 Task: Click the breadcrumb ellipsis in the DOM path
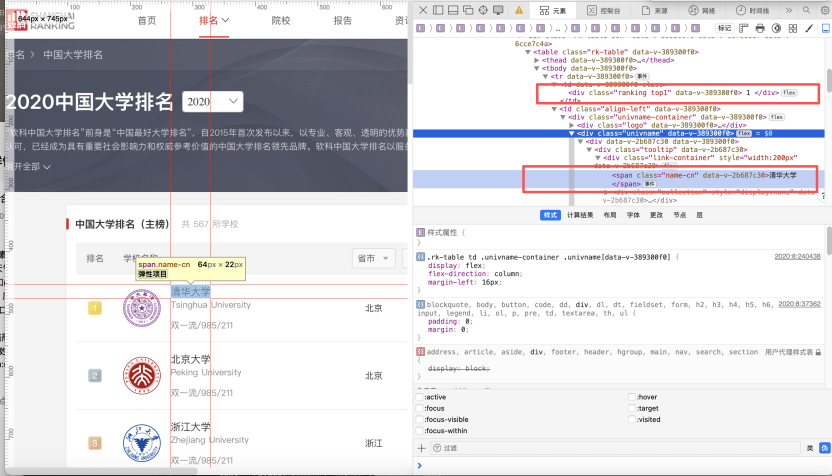click(558, 28)
